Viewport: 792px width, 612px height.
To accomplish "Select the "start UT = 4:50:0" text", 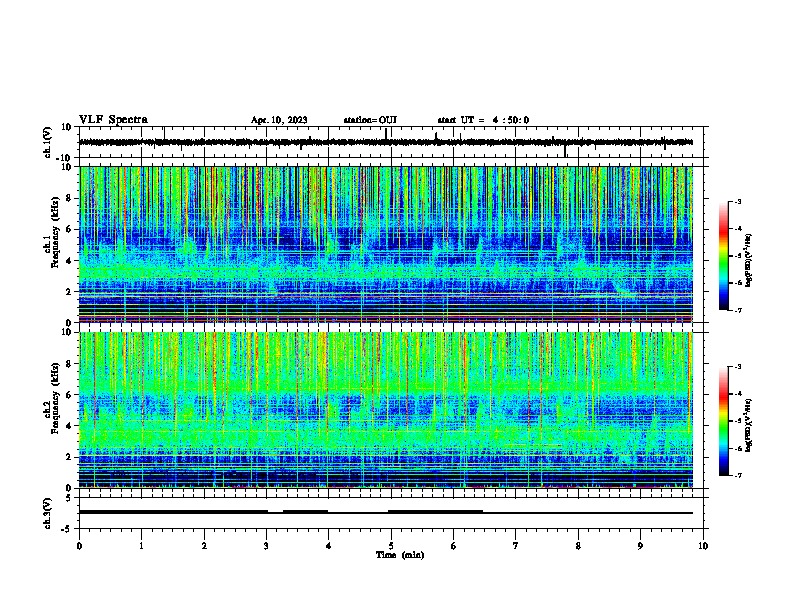I will click(x=483, y=120).
